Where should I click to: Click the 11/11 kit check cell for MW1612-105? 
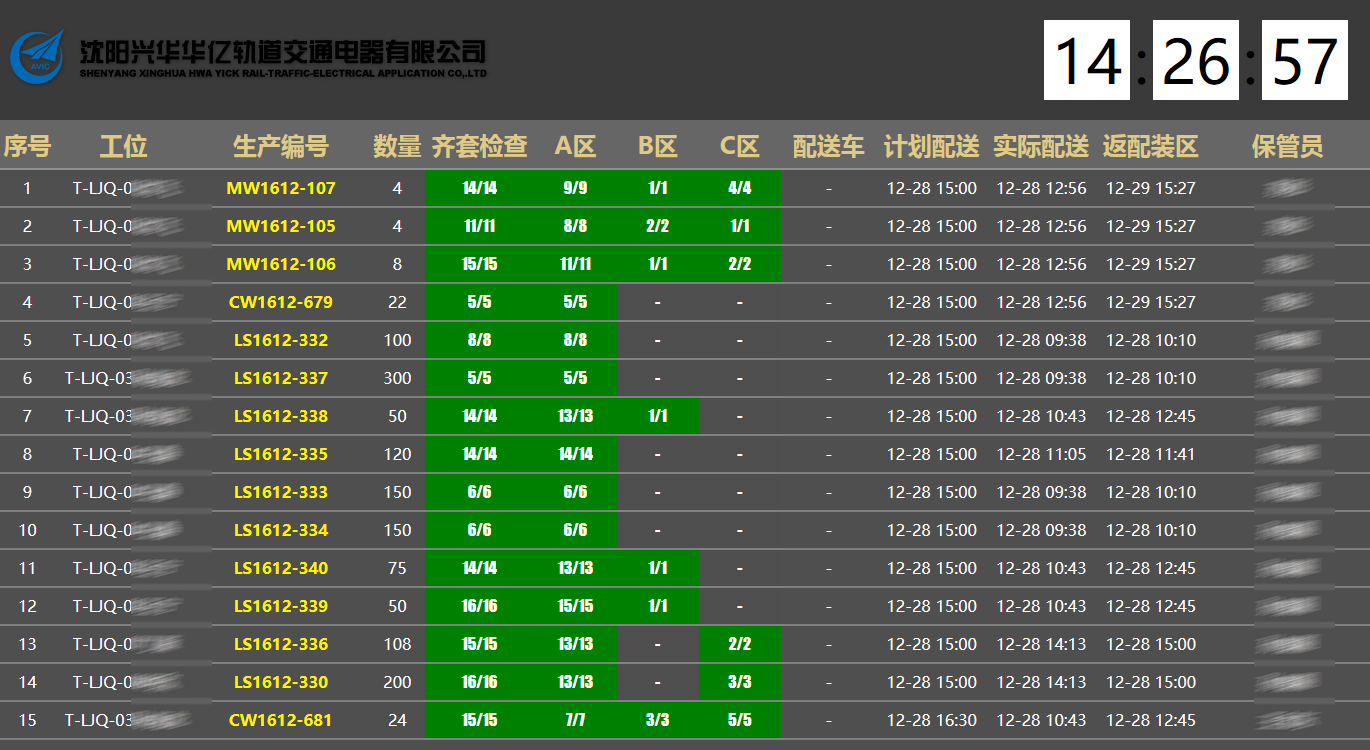tap(480, 226)
